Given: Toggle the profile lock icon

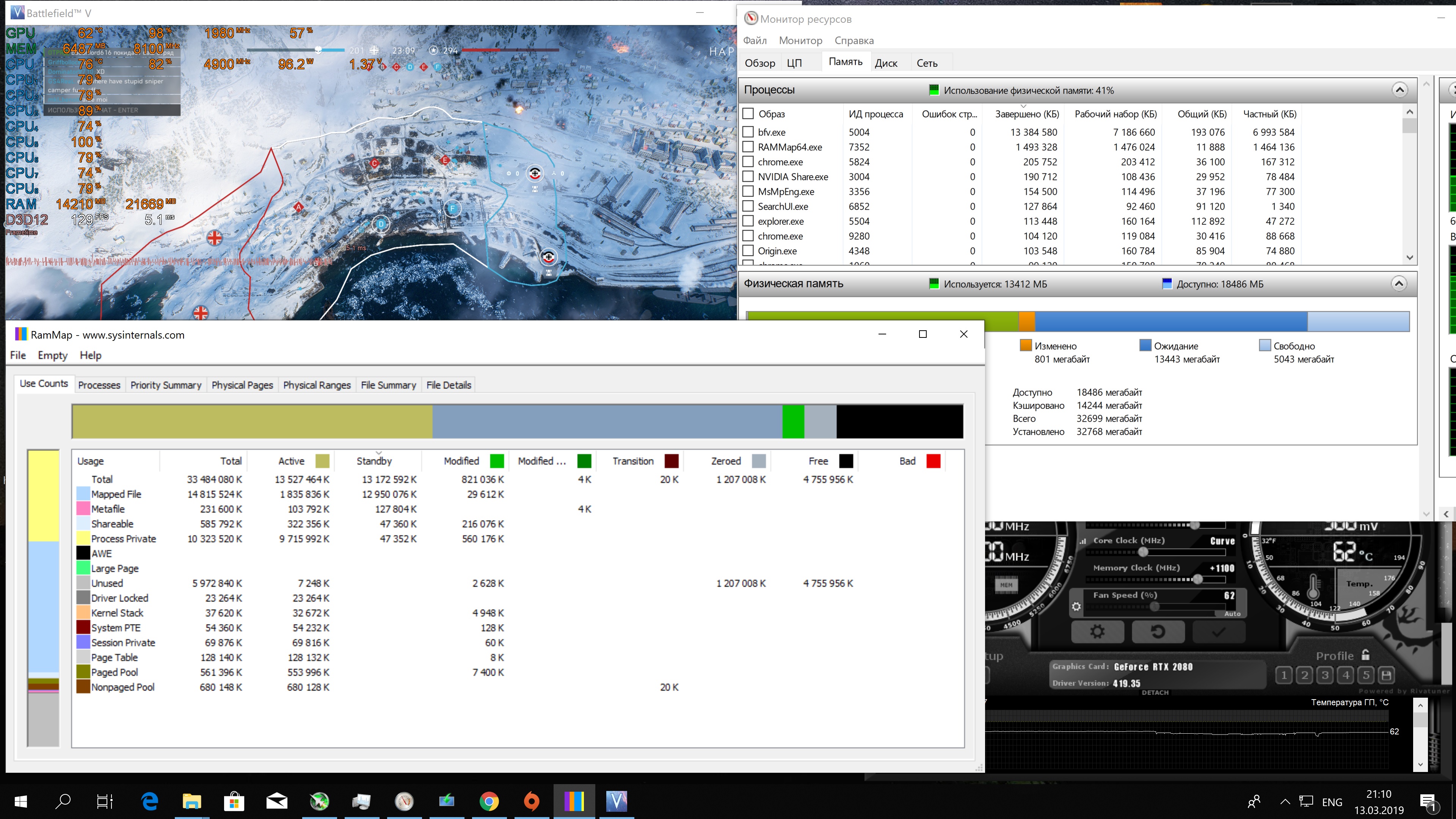Looking at the screenshot, I should coord(1365,655).
